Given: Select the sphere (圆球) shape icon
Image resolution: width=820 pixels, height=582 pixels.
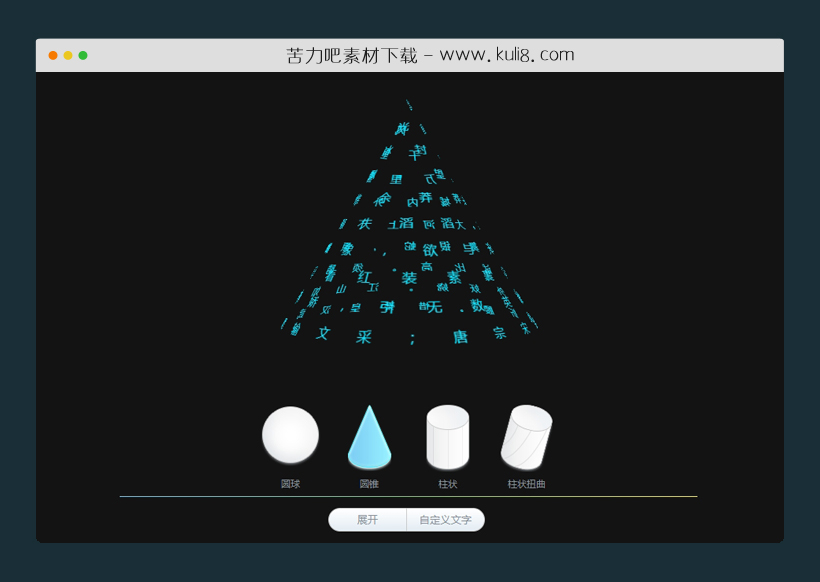Looking at the screenshot, I should [x=290, y=435].
